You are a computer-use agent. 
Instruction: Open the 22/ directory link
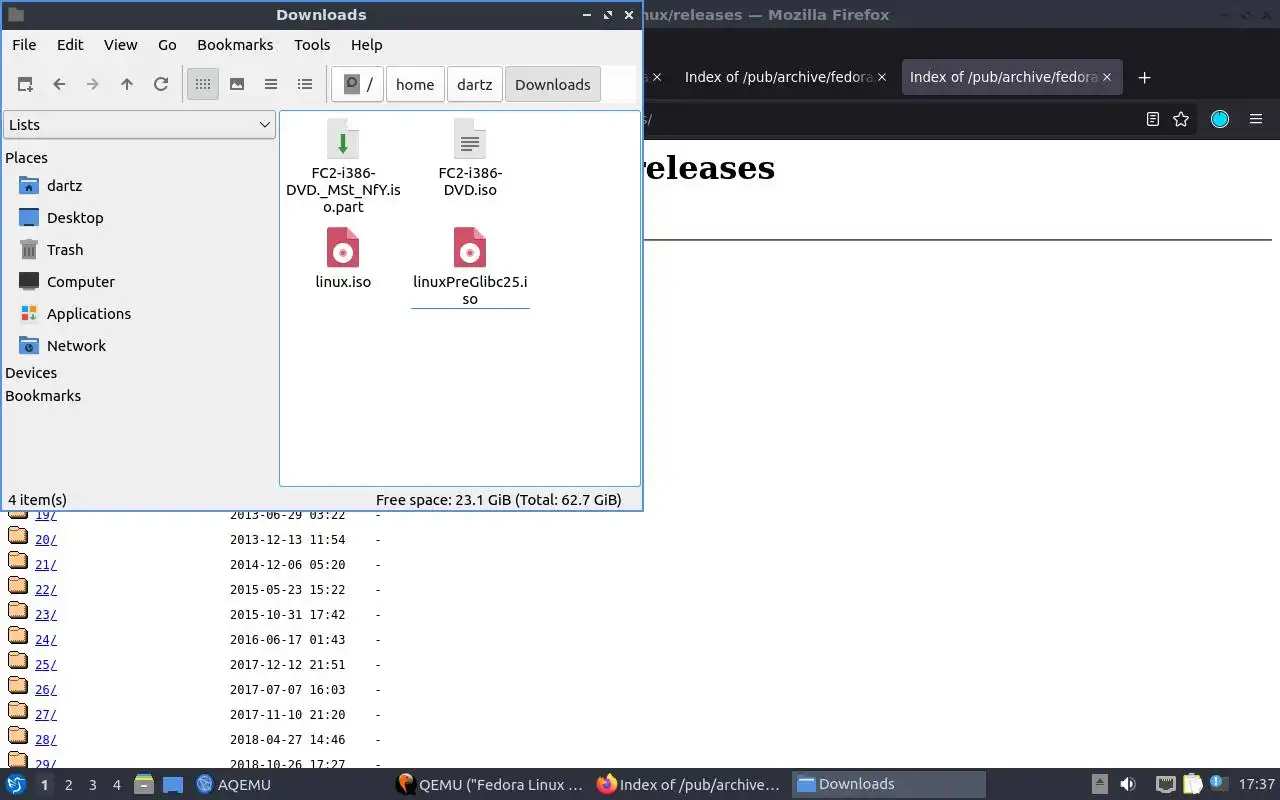(x=46, y=590)
